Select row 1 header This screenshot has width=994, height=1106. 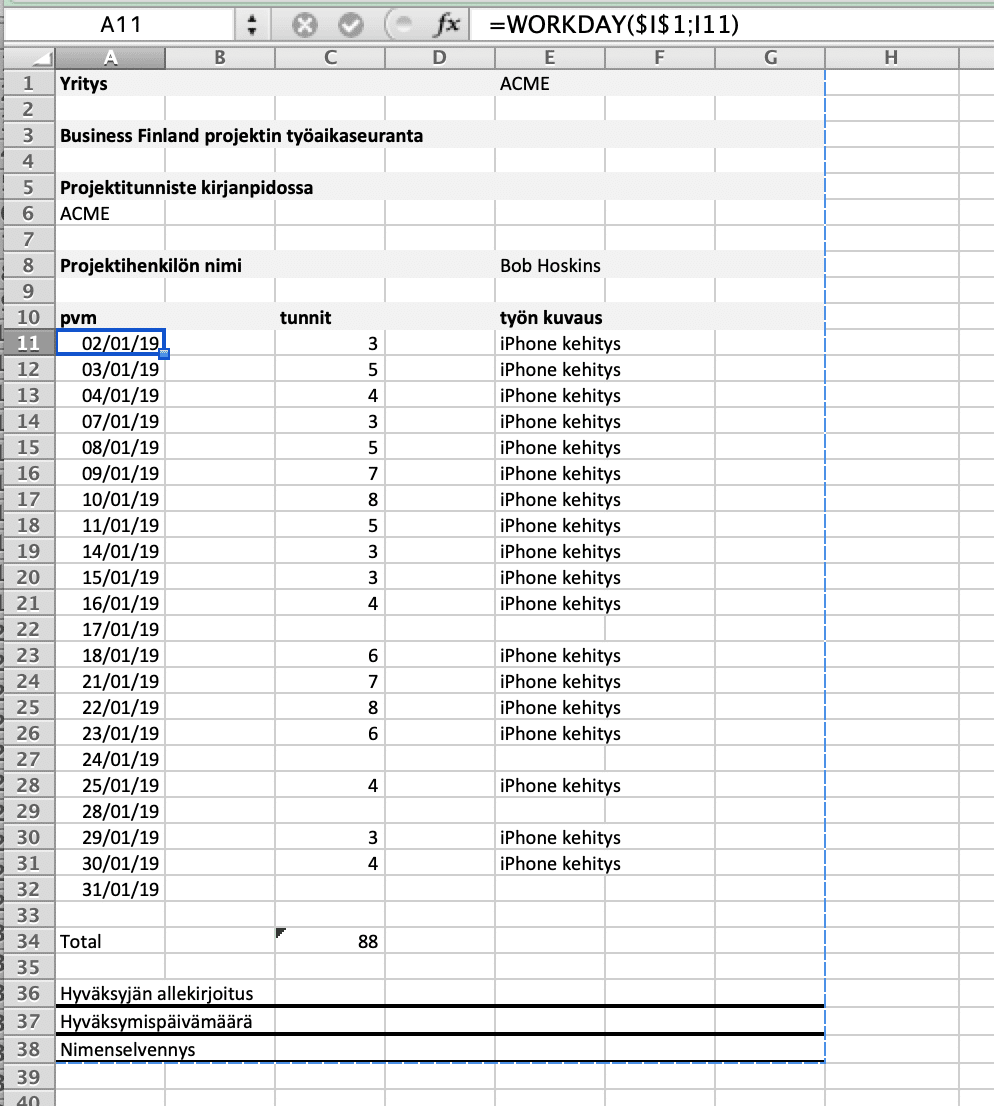[29, 83]
